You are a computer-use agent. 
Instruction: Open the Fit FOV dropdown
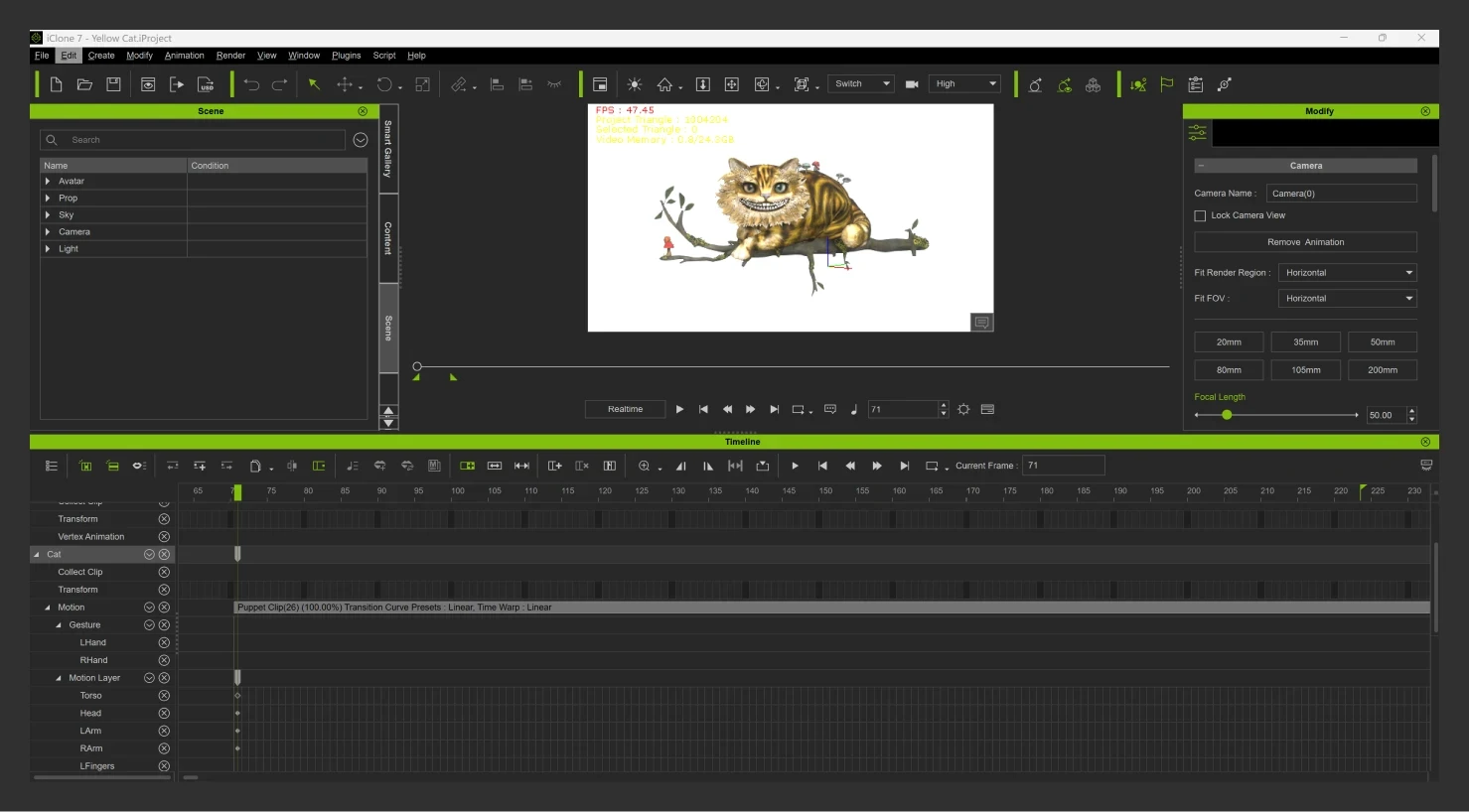[1347, 299]
